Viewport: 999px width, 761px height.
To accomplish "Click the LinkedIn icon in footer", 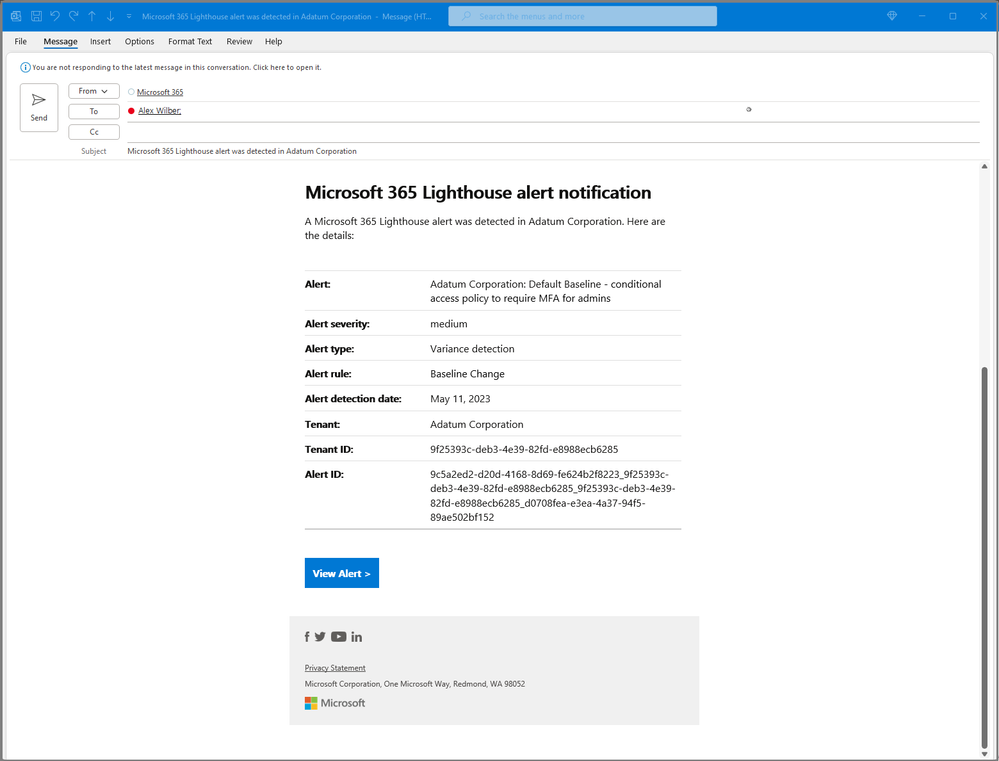I will 356,637.
